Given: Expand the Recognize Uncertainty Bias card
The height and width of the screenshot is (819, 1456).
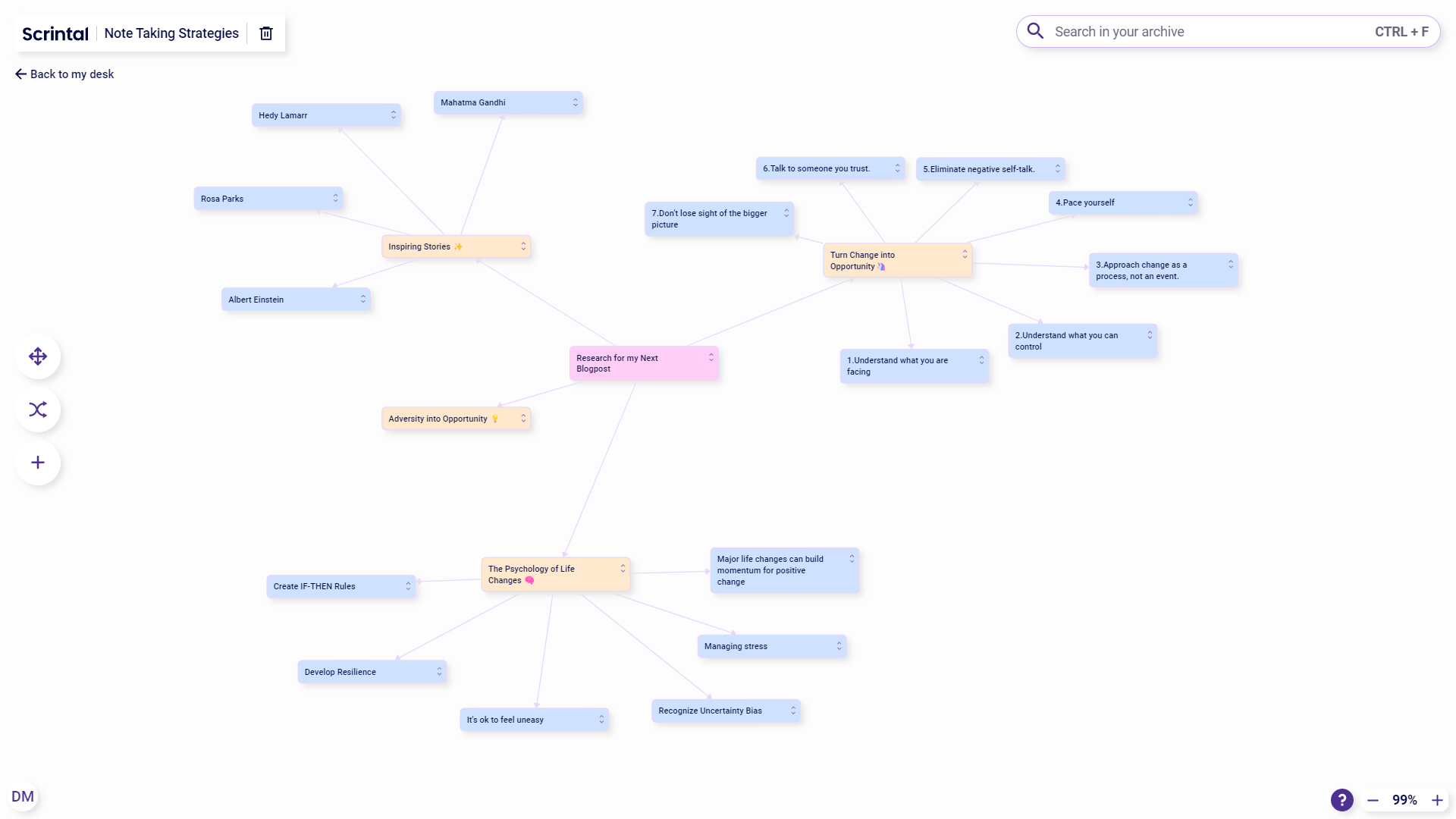Looking at the screenshot, I should coord(794,711).
